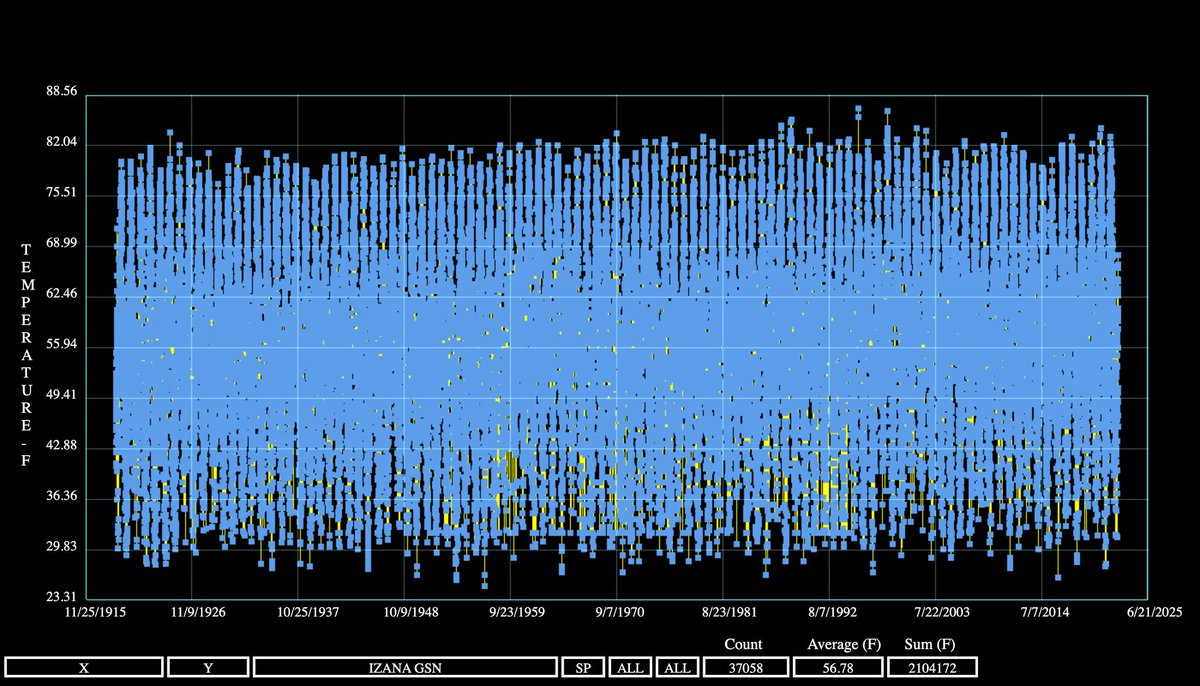Click the SP button
The image size is (1200, 686).
[x=583, y=666]
